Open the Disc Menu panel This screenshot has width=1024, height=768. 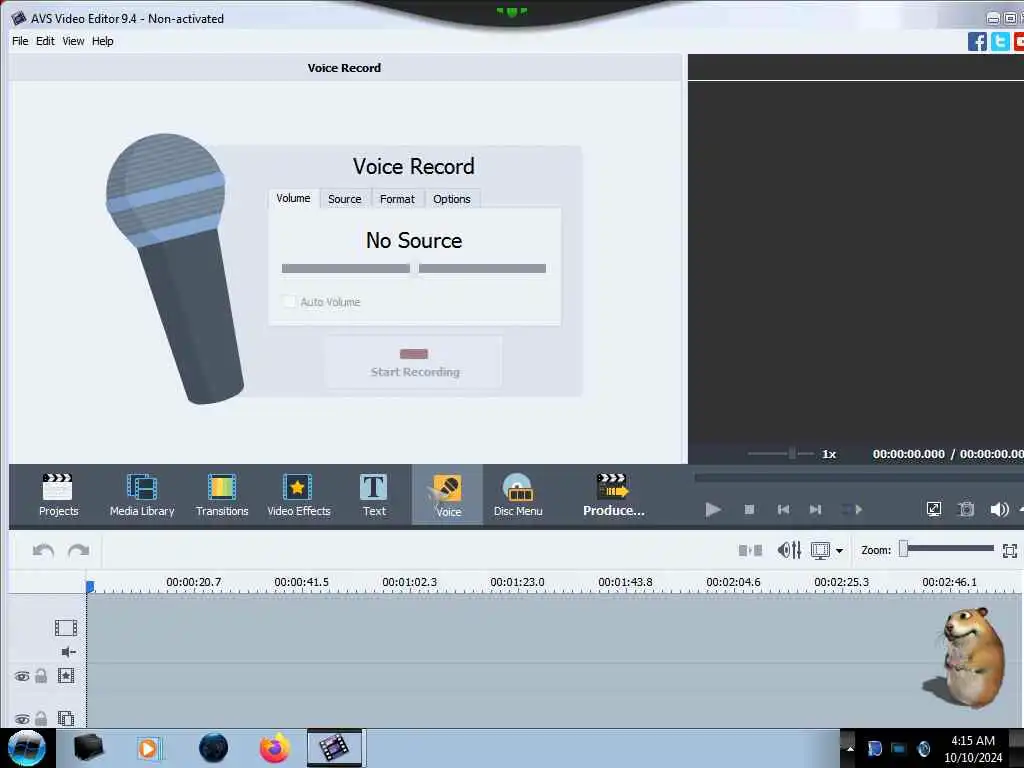click(x=518, y=495)
